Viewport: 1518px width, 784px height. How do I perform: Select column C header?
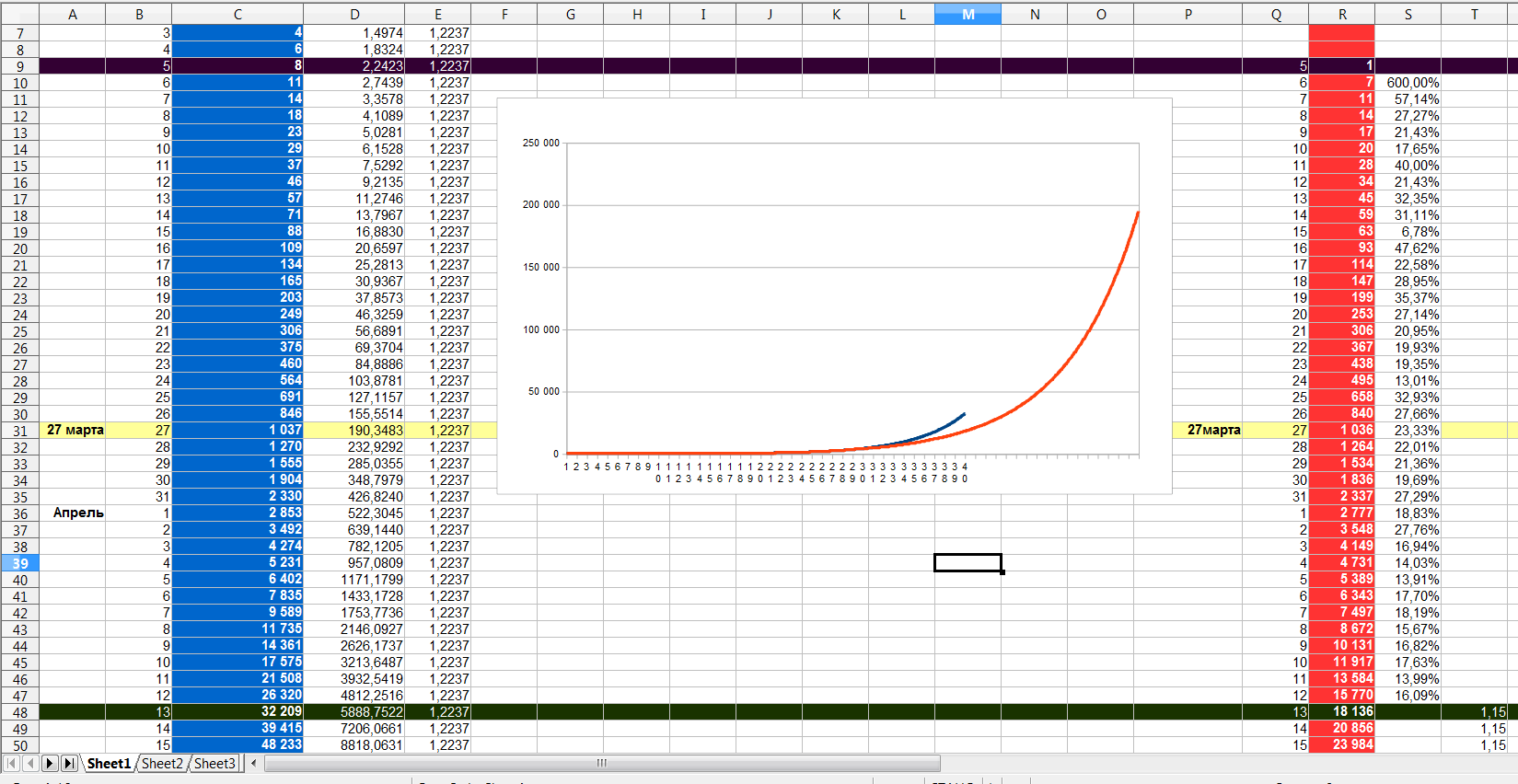pos(238,14)
